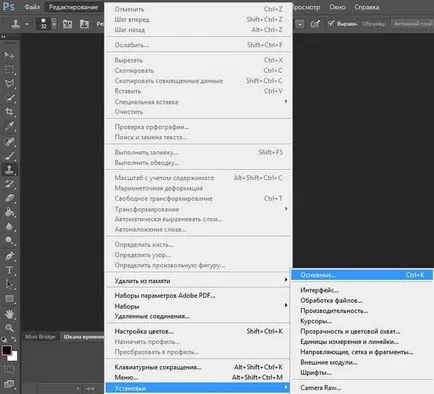
Task: Choose Основные… preferences
Action: [362, 275]
